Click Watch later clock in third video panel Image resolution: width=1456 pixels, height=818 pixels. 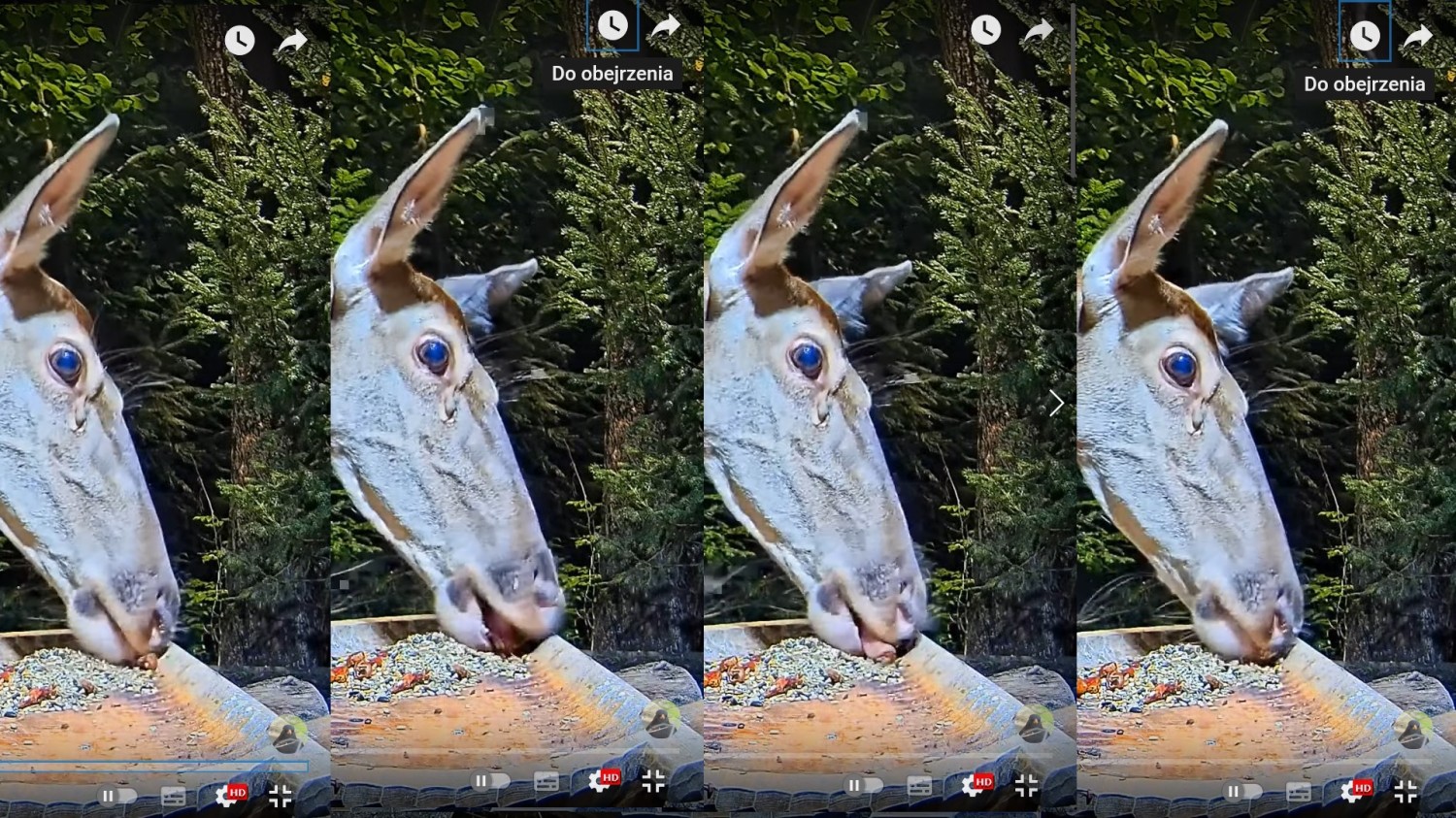[986, 30]
